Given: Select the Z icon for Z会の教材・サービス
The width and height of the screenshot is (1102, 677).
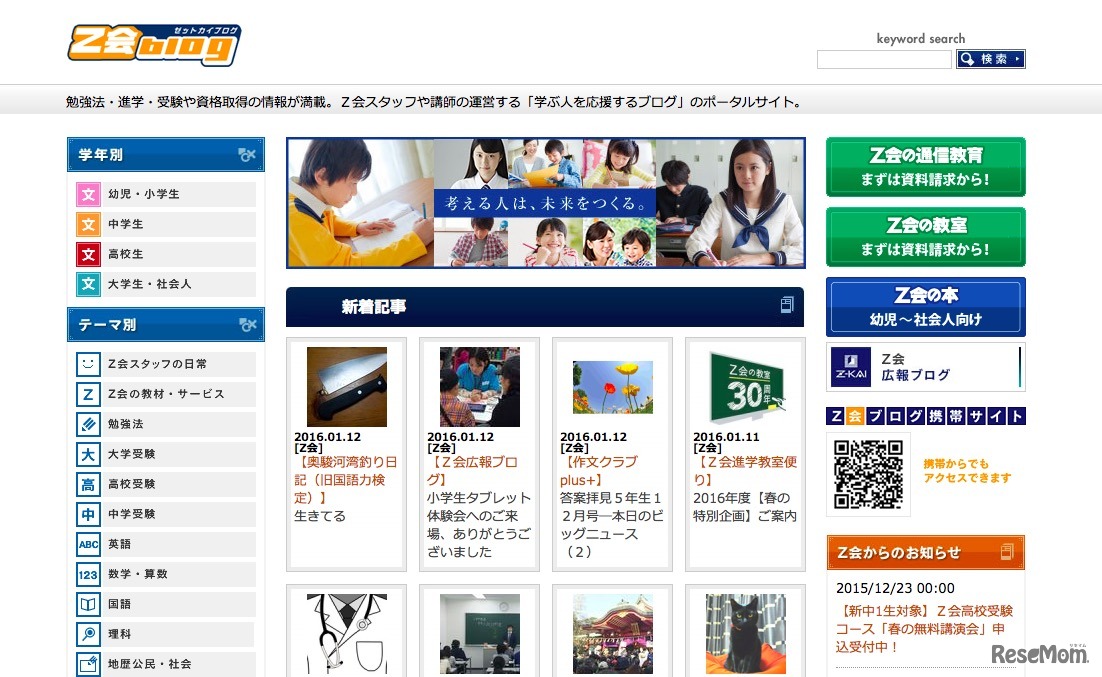Looking at the screenshot, I should pos(88,394).
